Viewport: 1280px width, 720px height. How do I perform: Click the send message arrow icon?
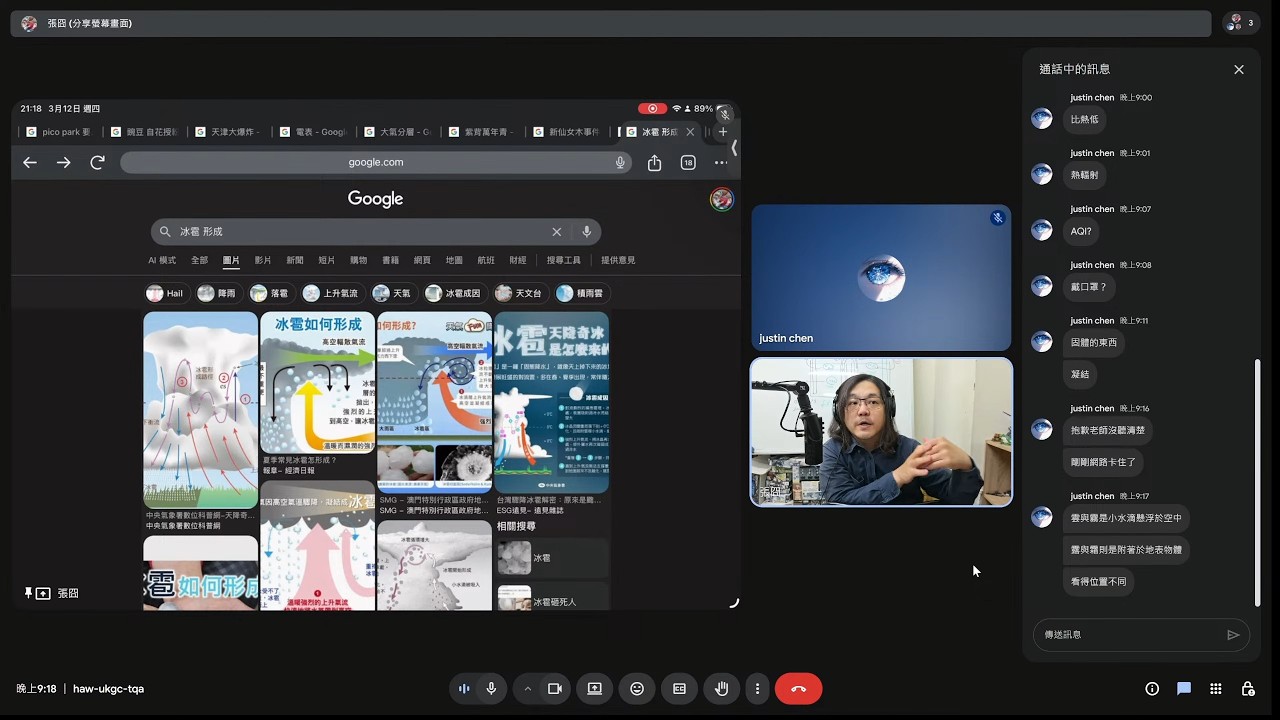(x=1233, y=635)
